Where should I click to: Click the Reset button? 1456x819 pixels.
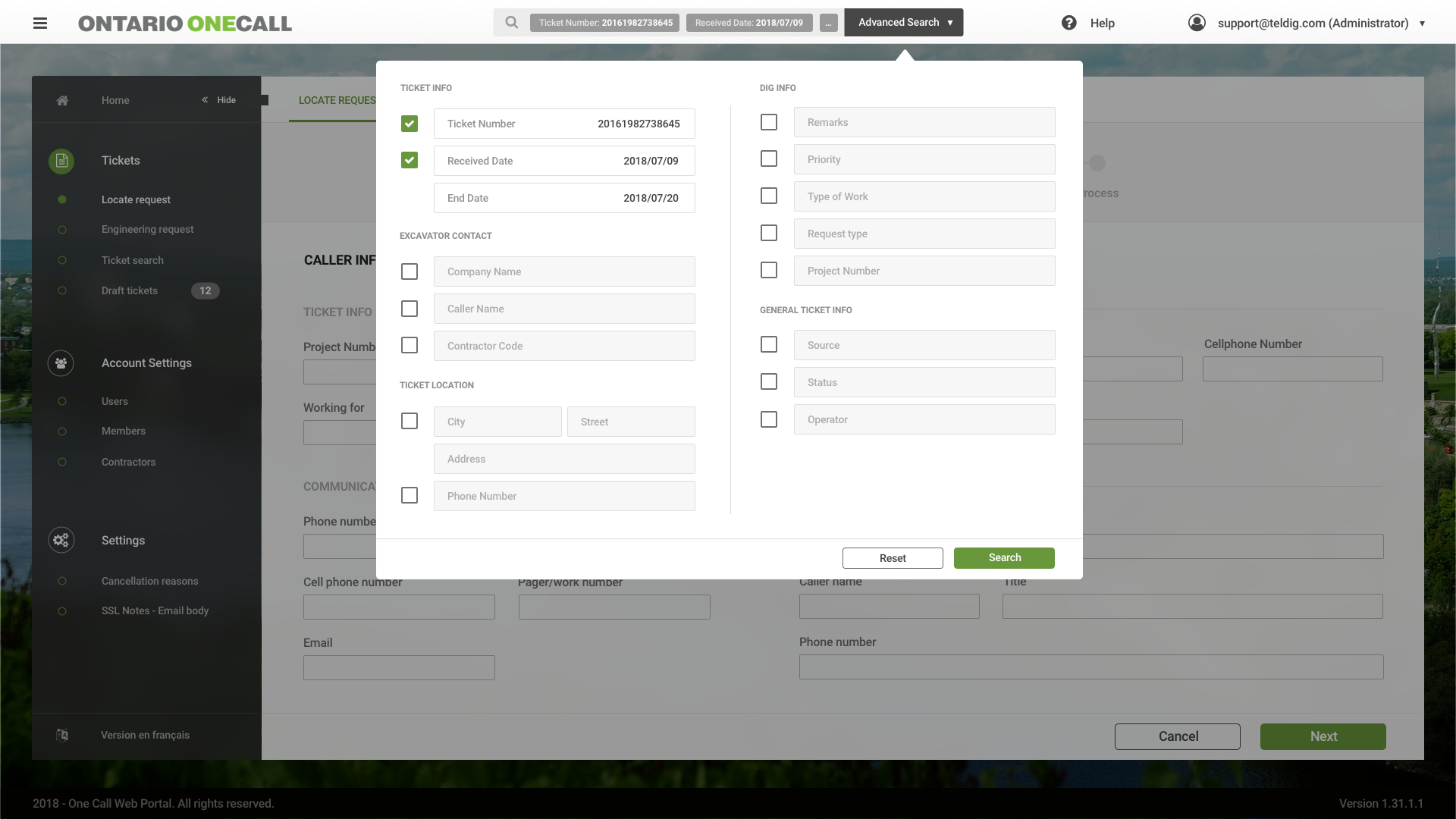click(x=893, y=558)
